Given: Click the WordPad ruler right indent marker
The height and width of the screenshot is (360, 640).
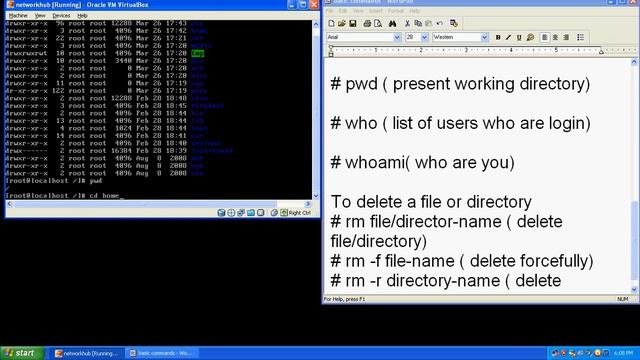Looking at the screenshot, I should coord(601,52).
